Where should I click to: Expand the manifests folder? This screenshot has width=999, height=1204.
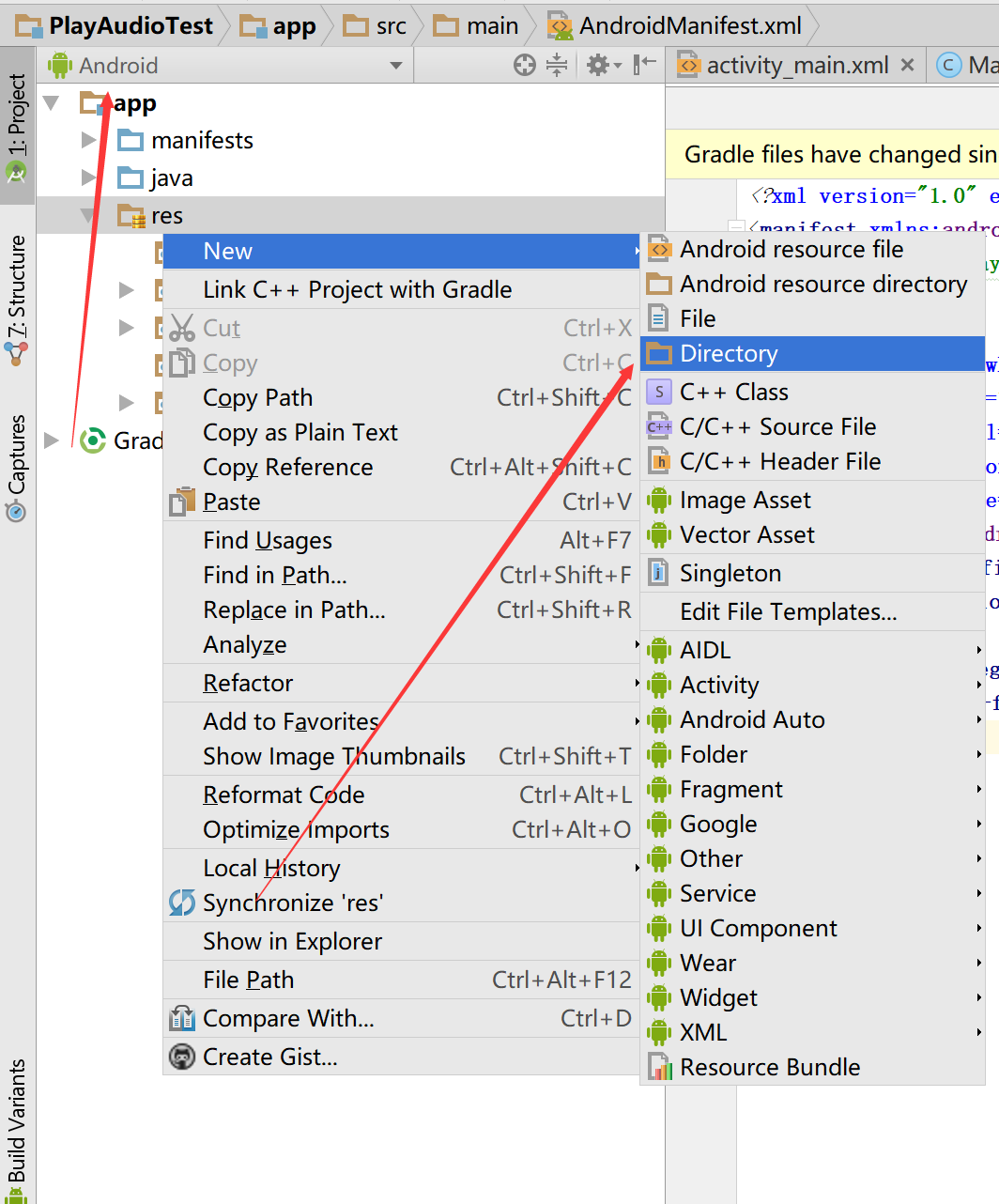88,140
